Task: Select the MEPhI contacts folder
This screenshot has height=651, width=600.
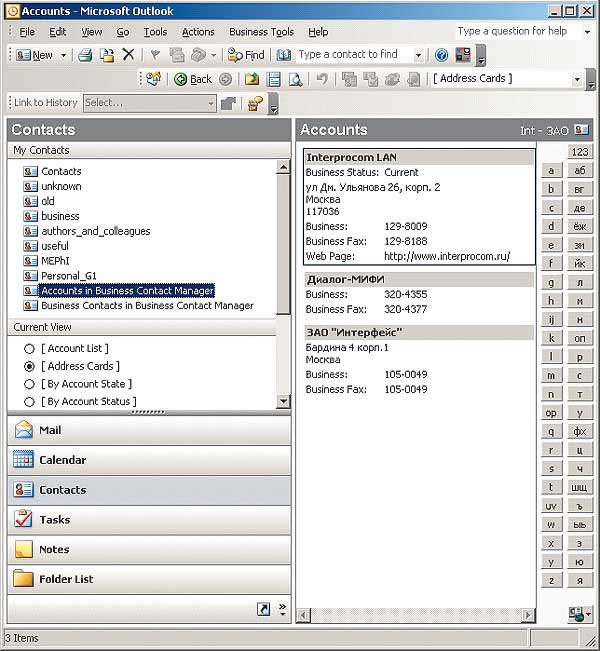Action: [55, 261]
